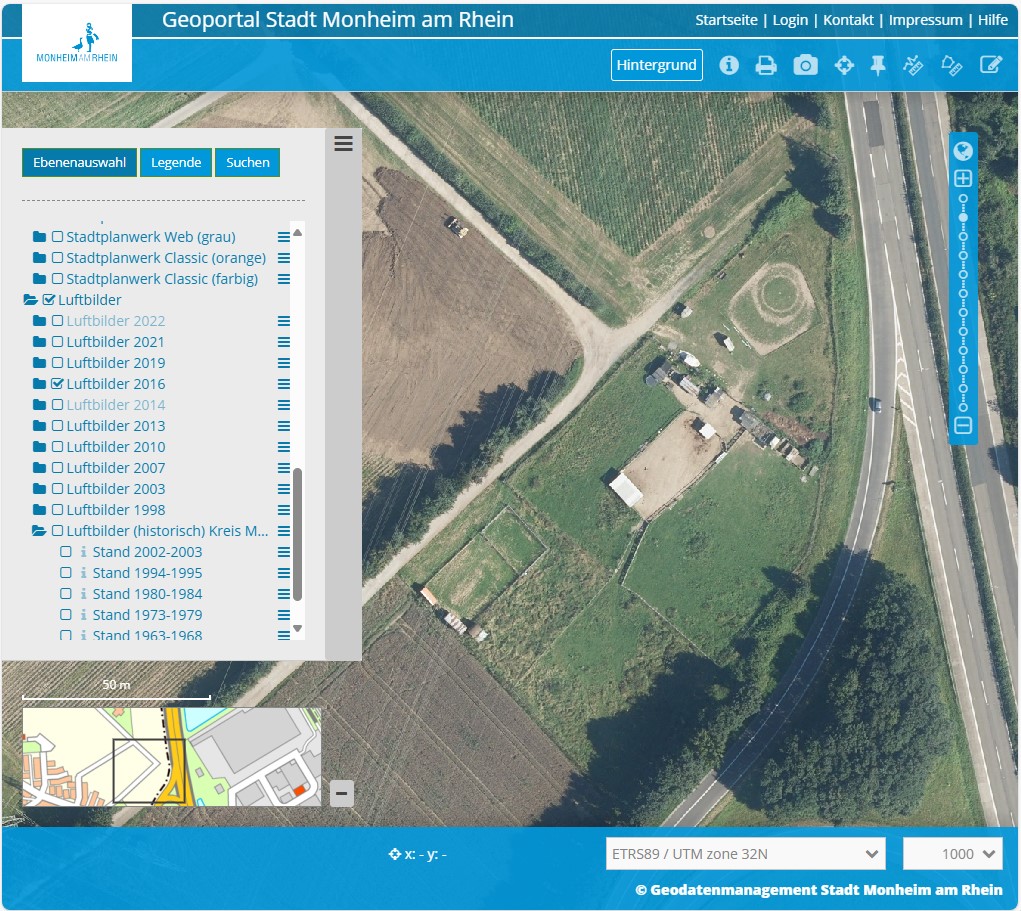Viewport: 1021px width, 911px height.
Task: Expand the Luftbilder 2007 folder
Action: click(x=39, y=468)
